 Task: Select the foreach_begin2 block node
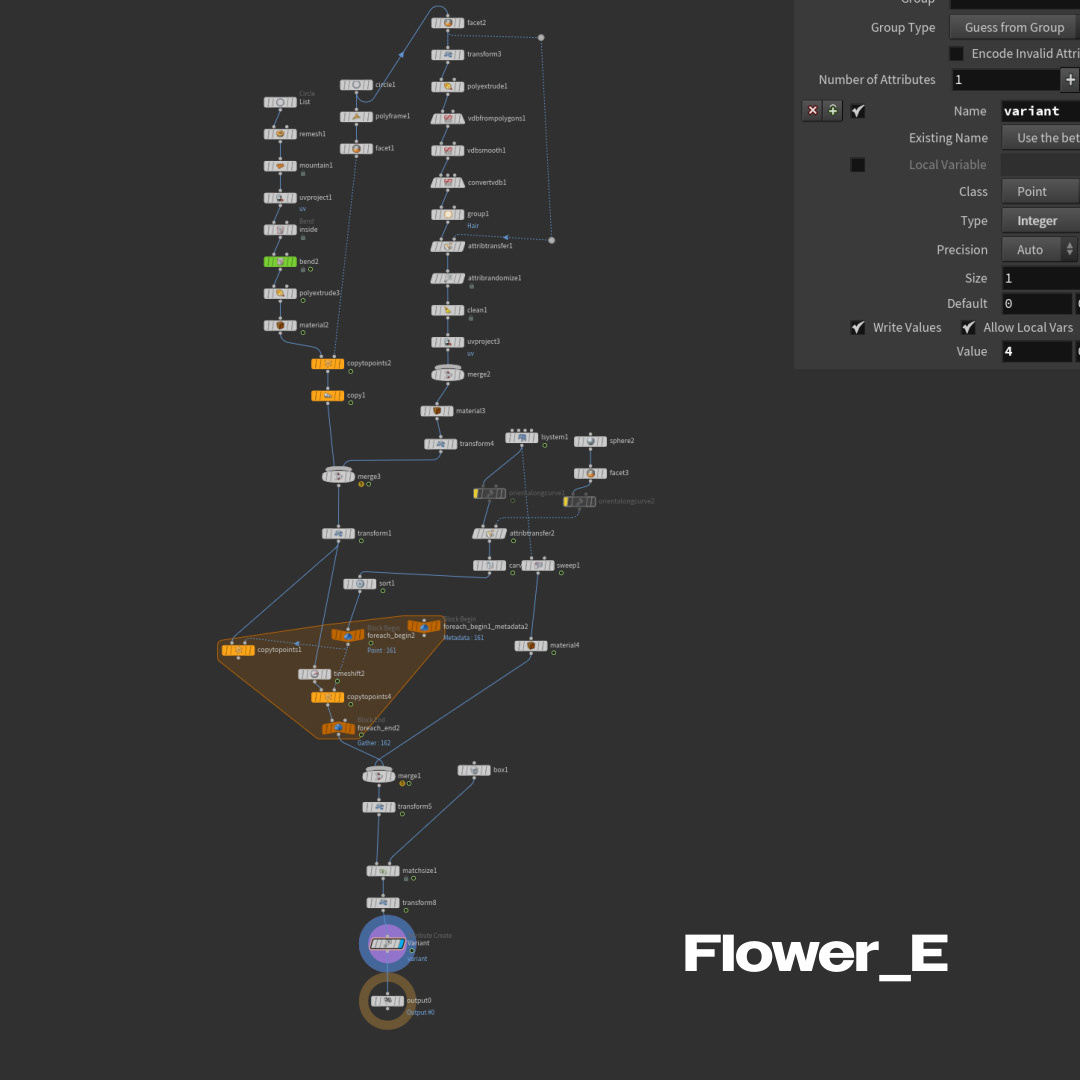coord(348,635)
